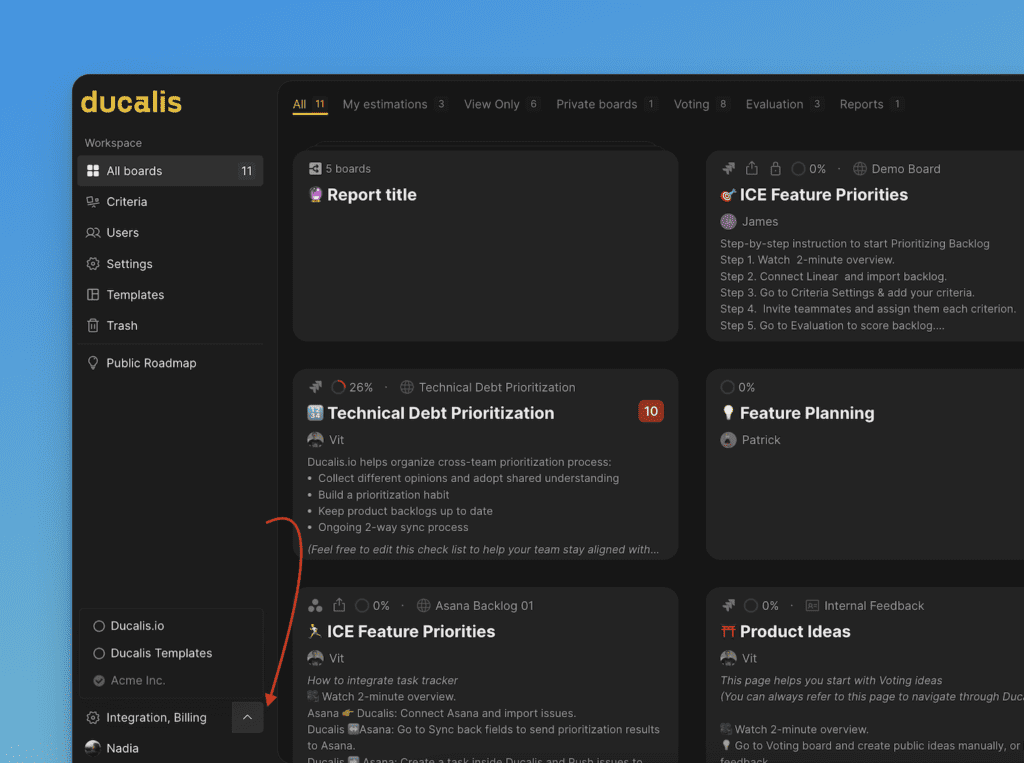This screenshot has width=1024, height=763.
Task: Open the Nadia user profile menu
Action: point(122,748)
